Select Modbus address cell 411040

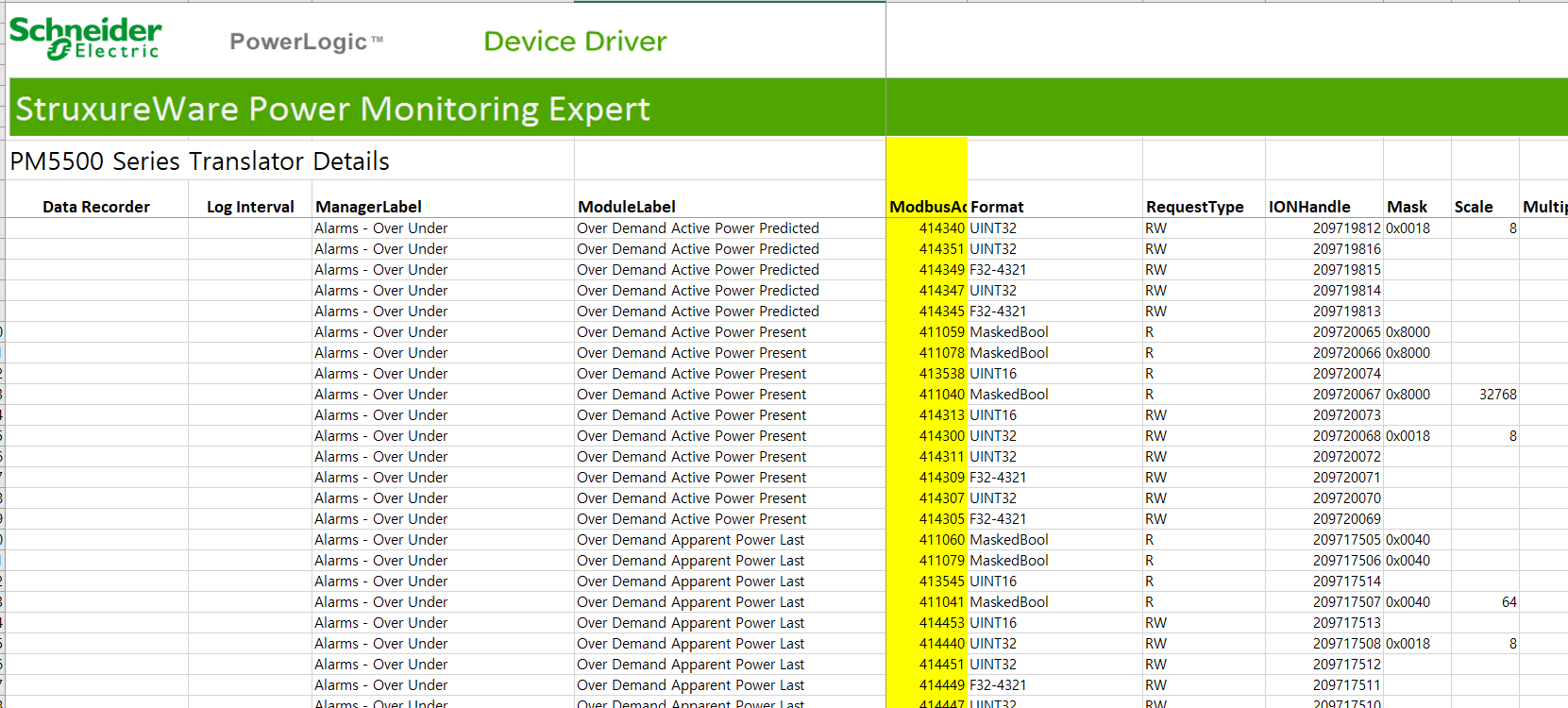coord(927,395)
